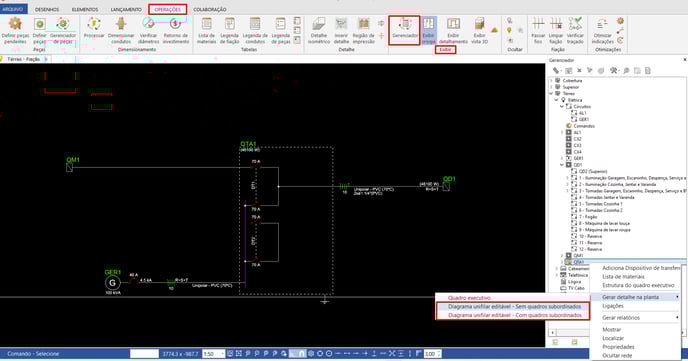Click Otimizar indicações icon
The width and height of the screenshot is (688, 361).
point(602,31)
